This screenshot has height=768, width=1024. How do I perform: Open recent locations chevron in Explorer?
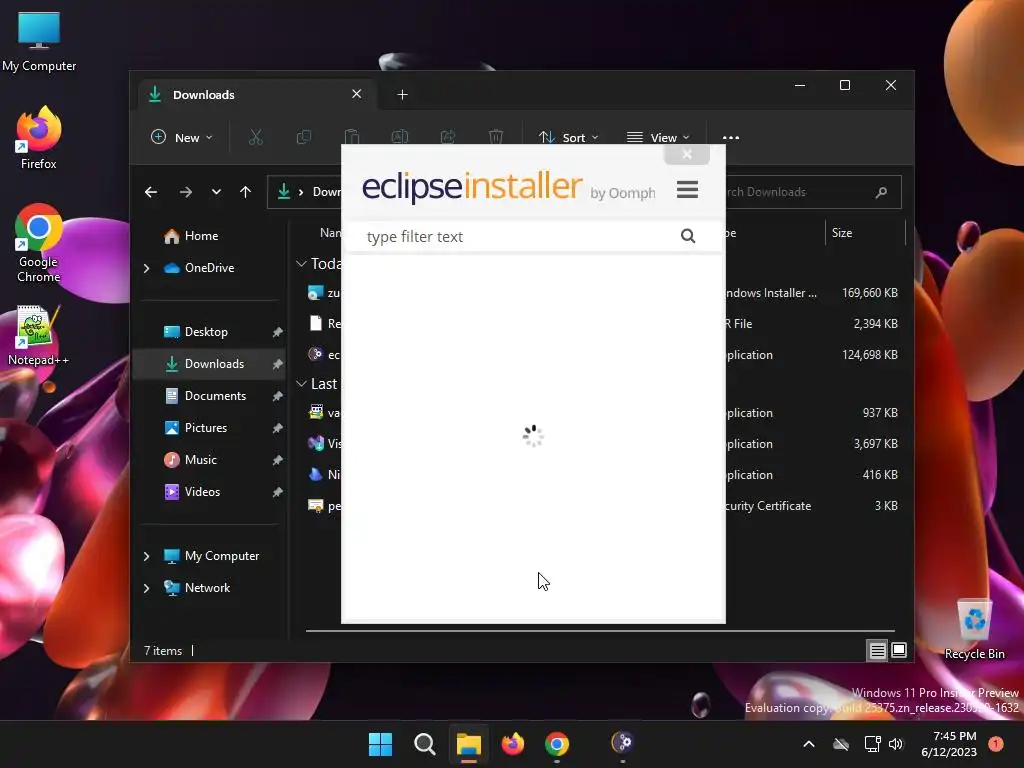point(216,192)
